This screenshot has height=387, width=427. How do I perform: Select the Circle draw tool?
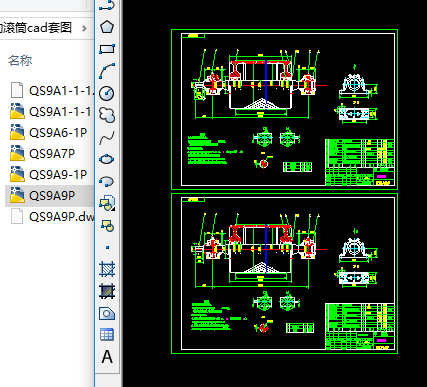coord(107,93)
